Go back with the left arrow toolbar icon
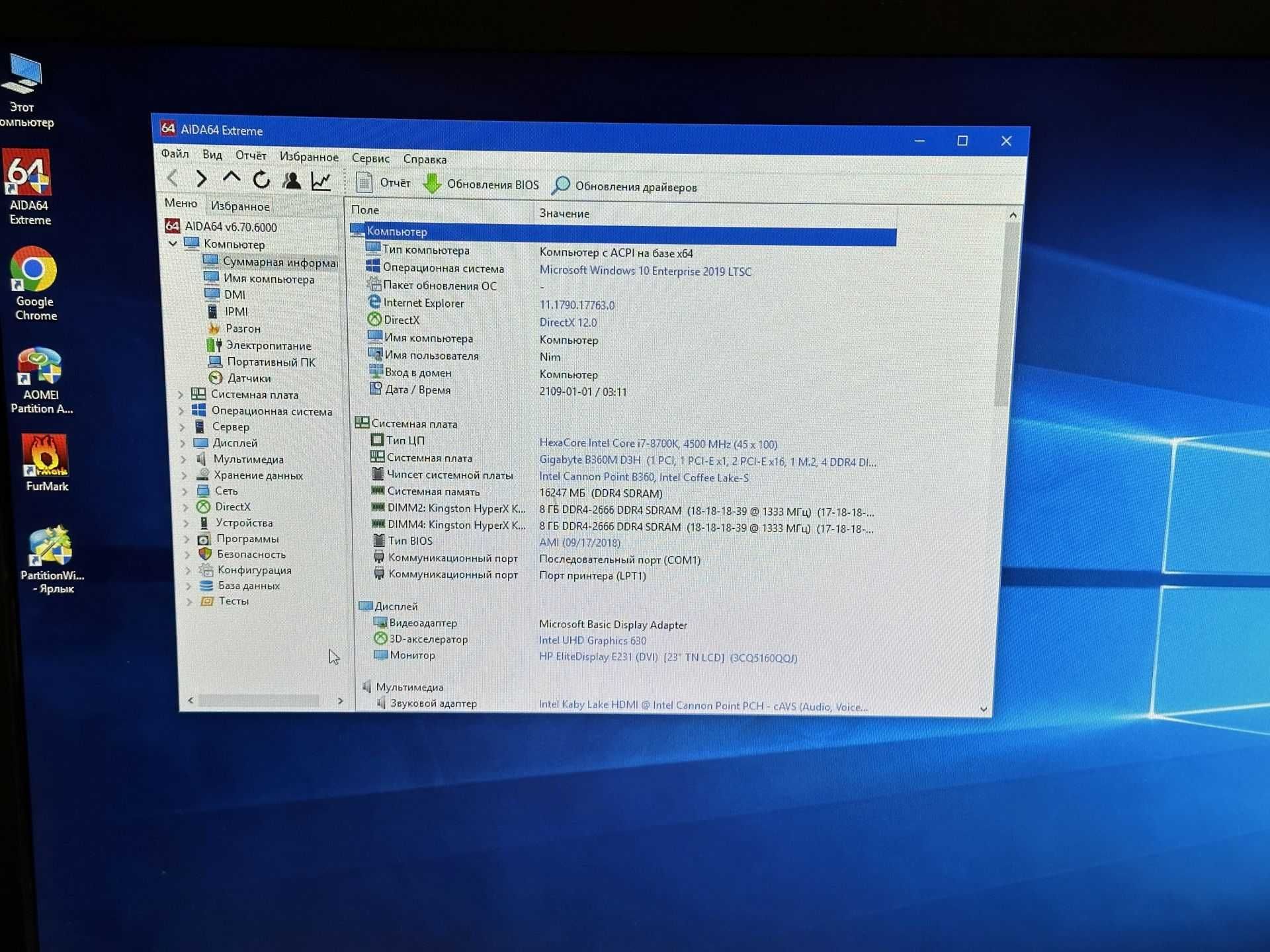The image size is (1270, 952). pyautogui.click(x=173, y=178)
